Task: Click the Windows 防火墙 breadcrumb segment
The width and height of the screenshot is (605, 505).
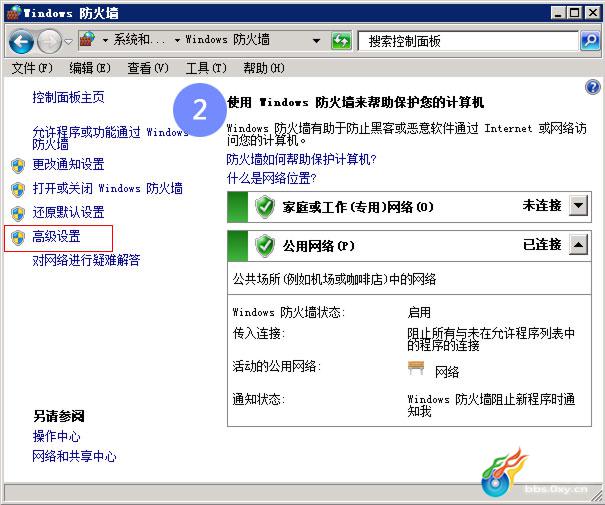Action: click(x=227, y=40)
